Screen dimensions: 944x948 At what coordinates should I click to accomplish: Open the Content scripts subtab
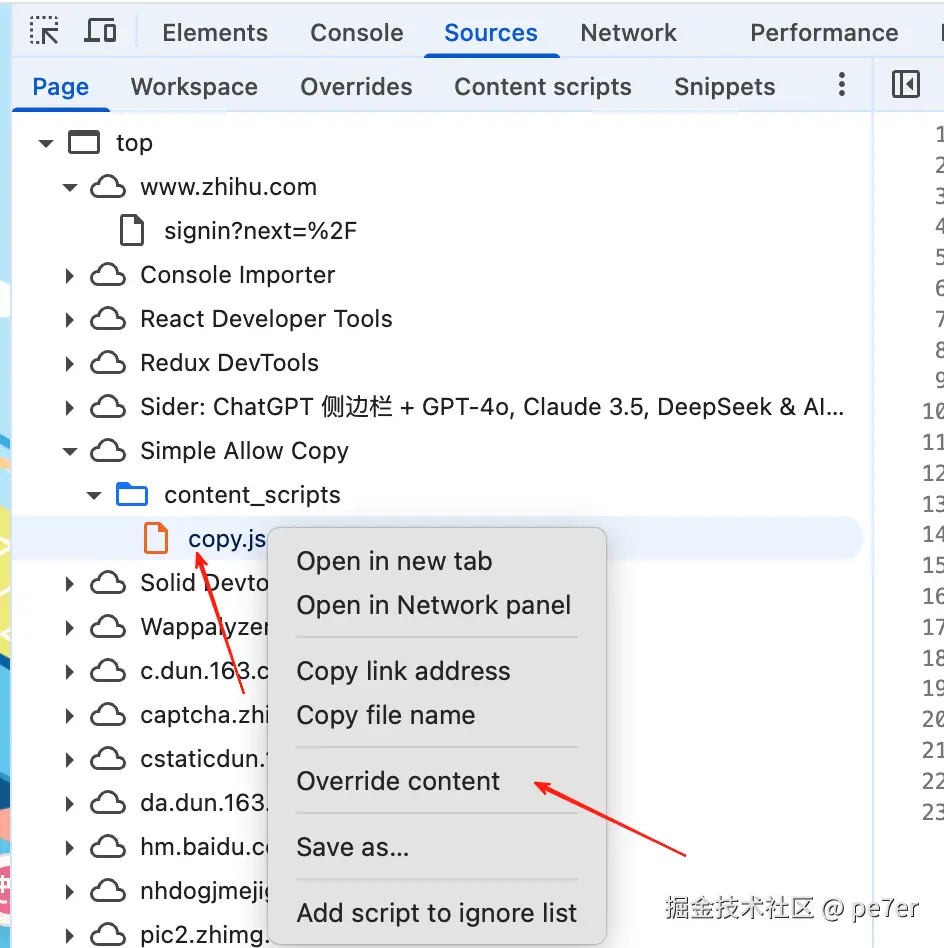(x=542, y=86)
